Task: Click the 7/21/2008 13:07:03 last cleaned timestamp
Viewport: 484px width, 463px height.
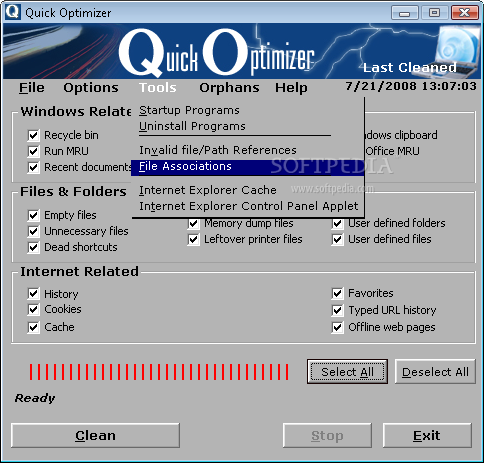Action: pos(411,86)
